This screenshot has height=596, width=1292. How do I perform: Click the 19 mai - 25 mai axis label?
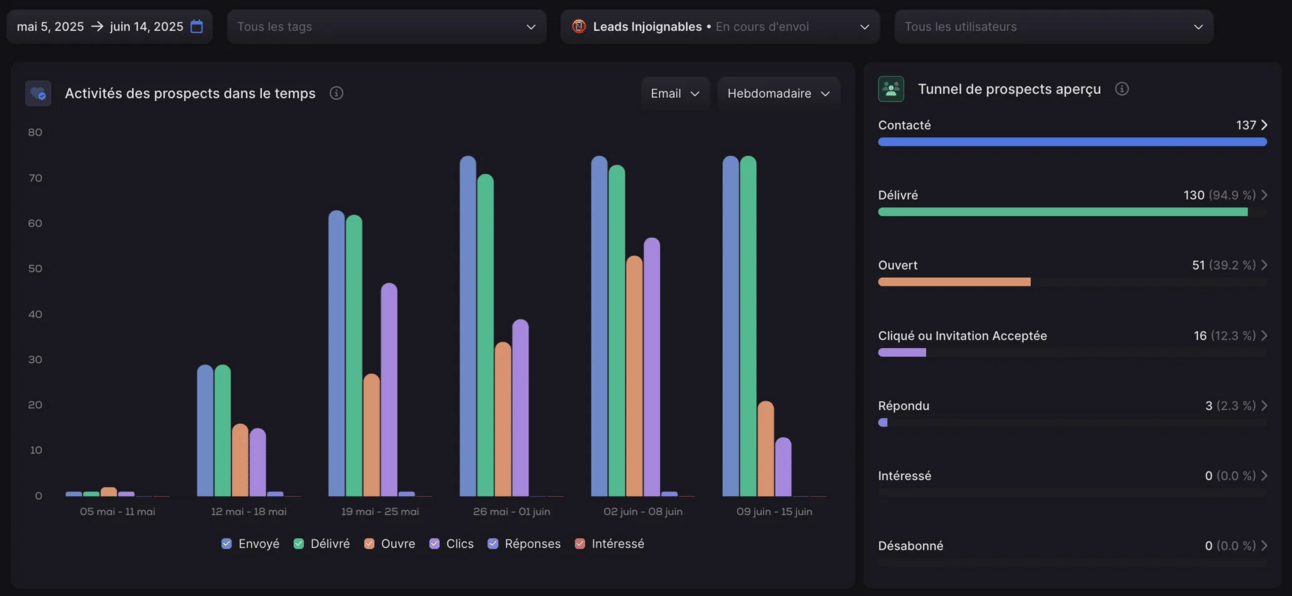point(380,512)
